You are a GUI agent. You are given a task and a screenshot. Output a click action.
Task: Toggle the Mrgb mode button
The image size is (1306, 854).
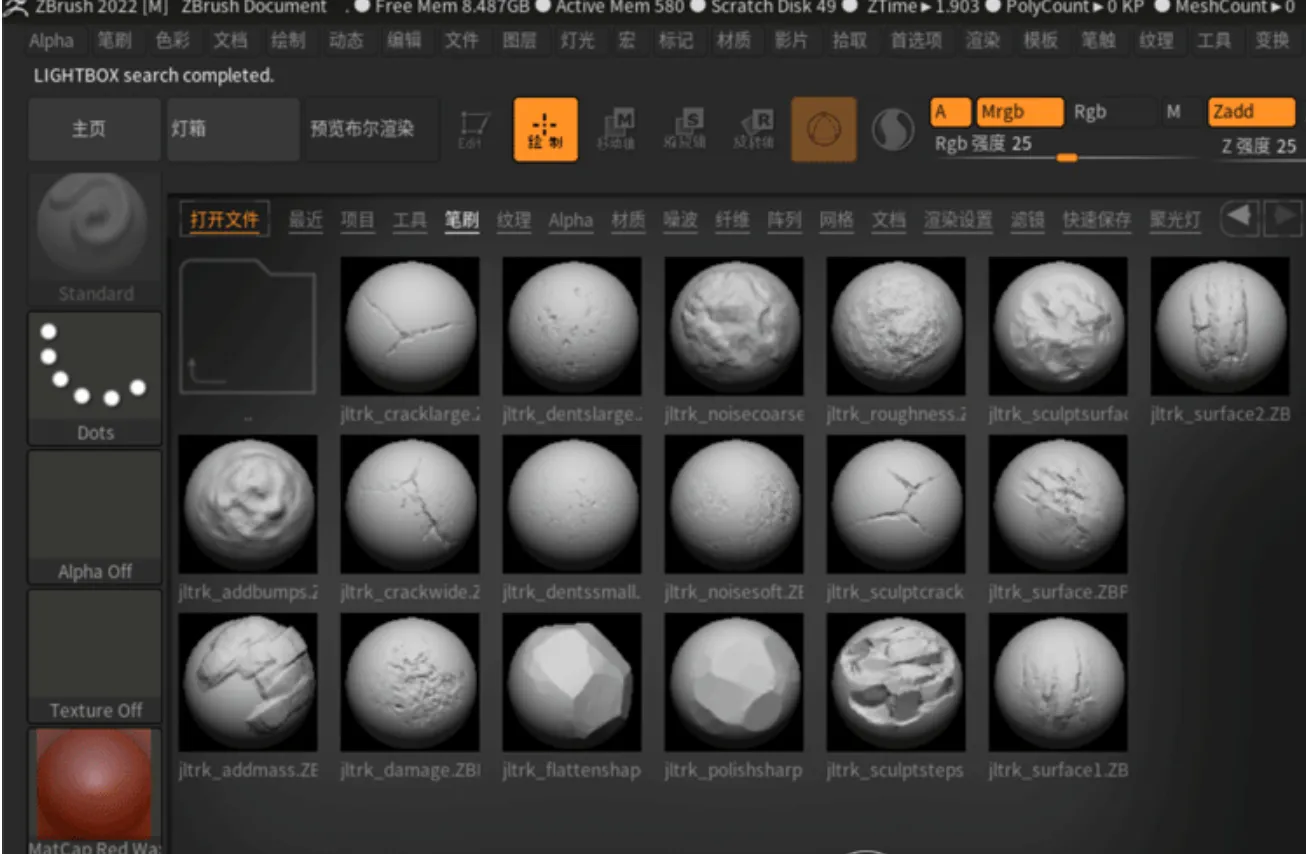(x=1019, y=112)
